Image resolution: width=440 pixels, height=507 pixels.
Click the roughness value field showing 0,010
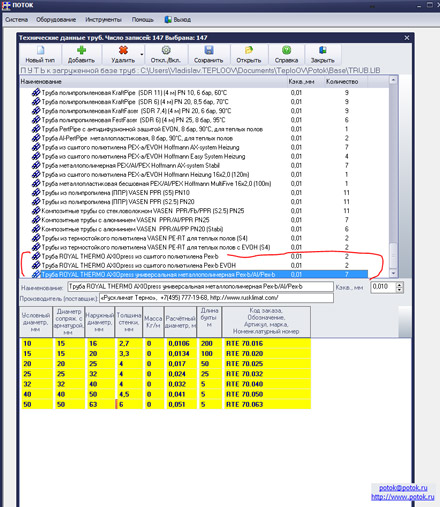tap(383, 287)
